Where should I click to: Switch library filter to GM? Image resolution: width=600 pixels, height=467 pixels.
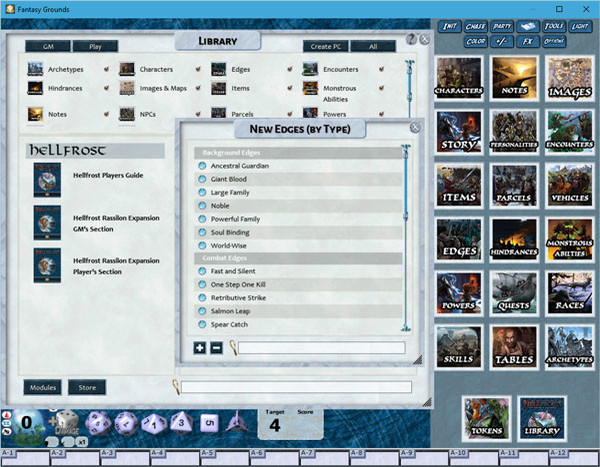point(47,46)
